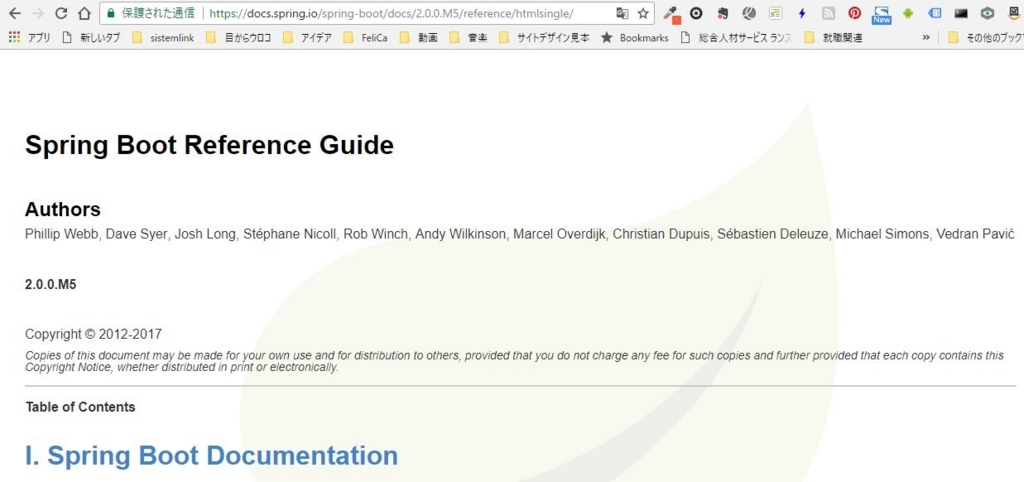Image resolution: width=1024 pixels, height=482 pixels.
Task: Click the Authors heading
Action: click(x=63, y=209)
